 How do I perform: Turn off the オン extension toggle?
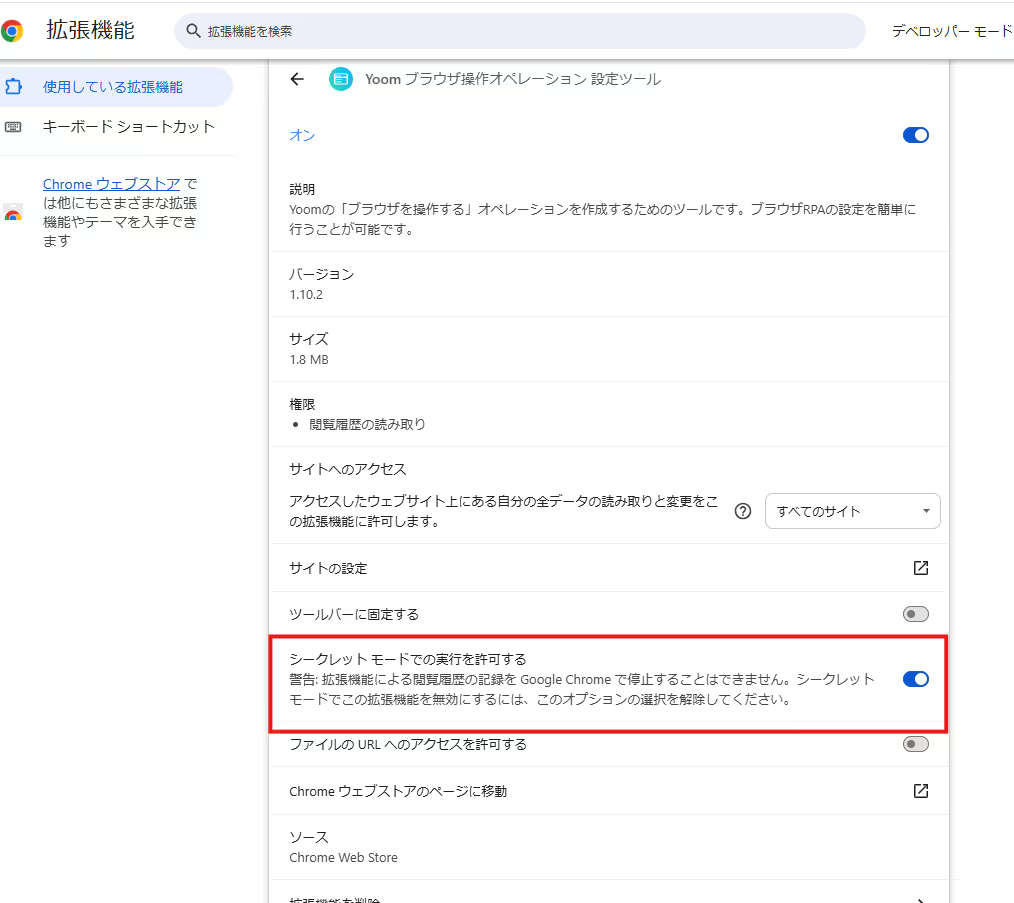(x=916, y=135)
